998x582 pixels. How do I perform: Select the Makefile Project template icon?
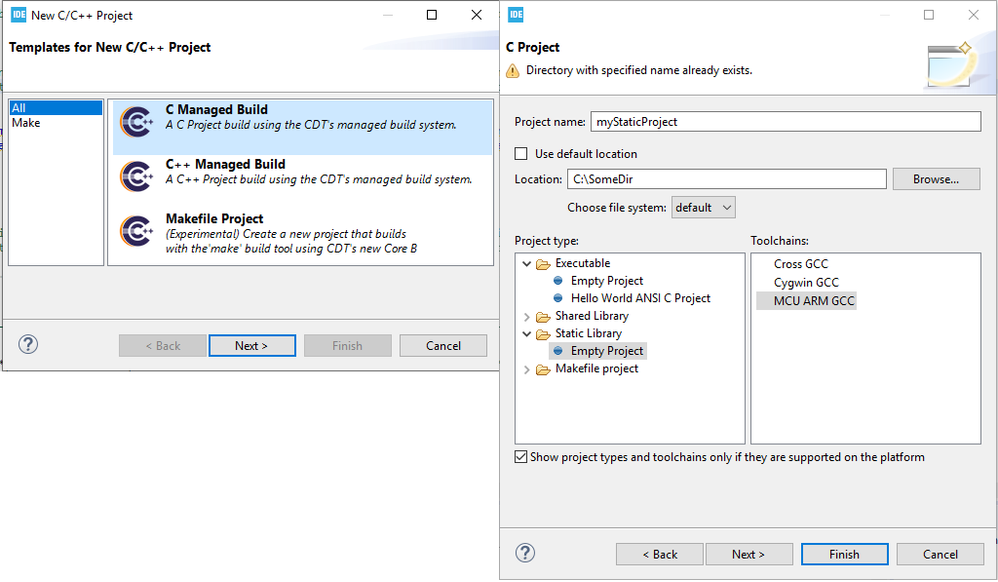[136, 230]
